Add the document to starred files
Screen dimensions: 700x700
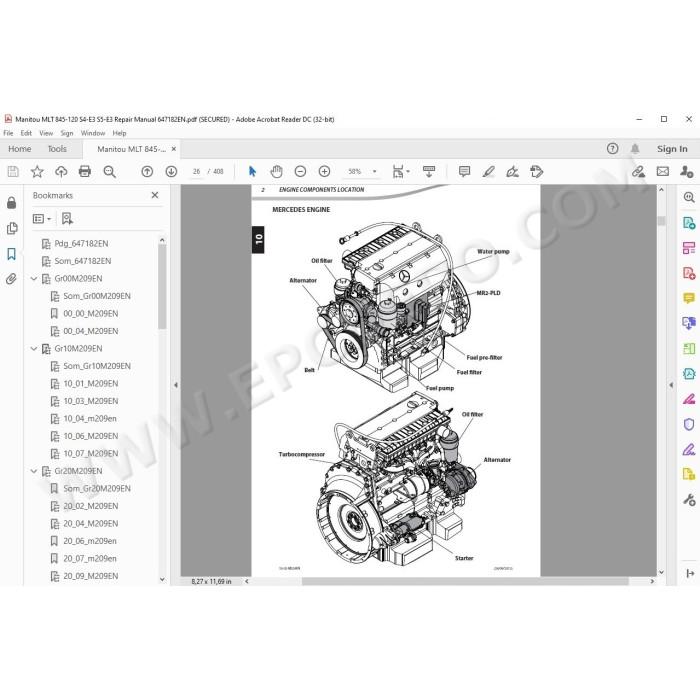(37, 171)
